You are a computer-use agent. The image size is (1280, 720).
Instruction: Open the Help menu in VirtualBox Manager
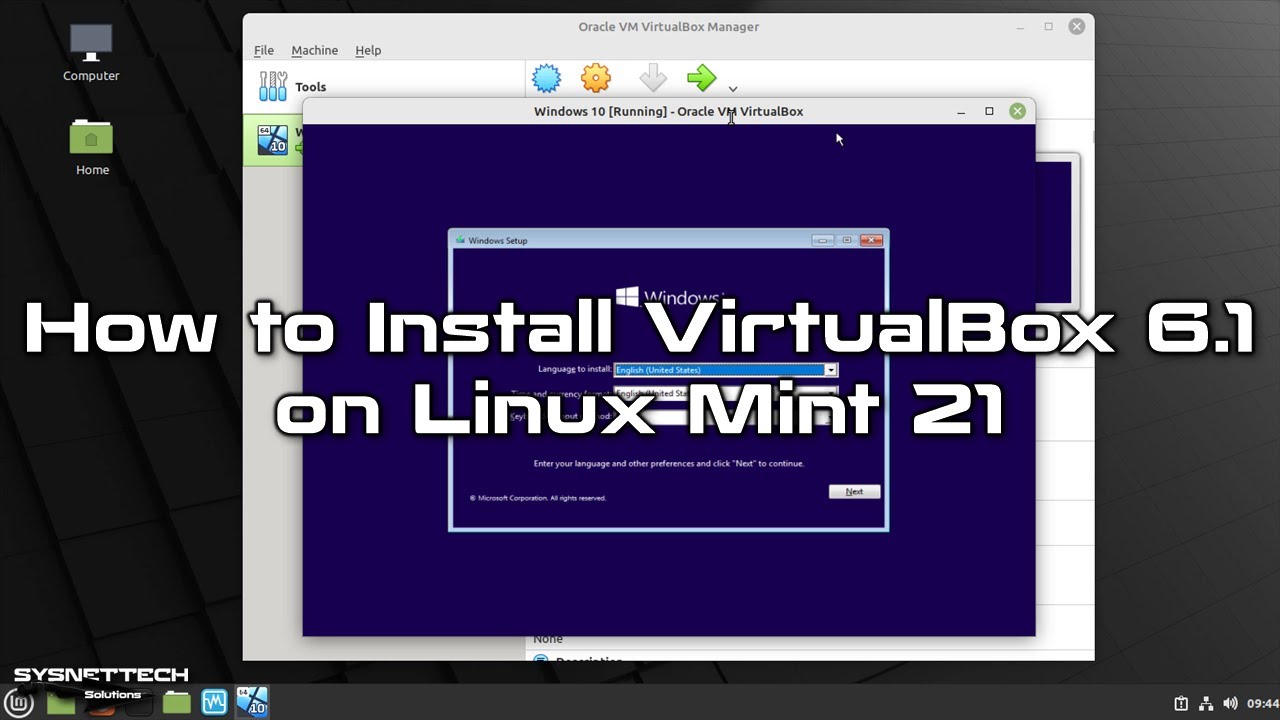coord(368,50)
